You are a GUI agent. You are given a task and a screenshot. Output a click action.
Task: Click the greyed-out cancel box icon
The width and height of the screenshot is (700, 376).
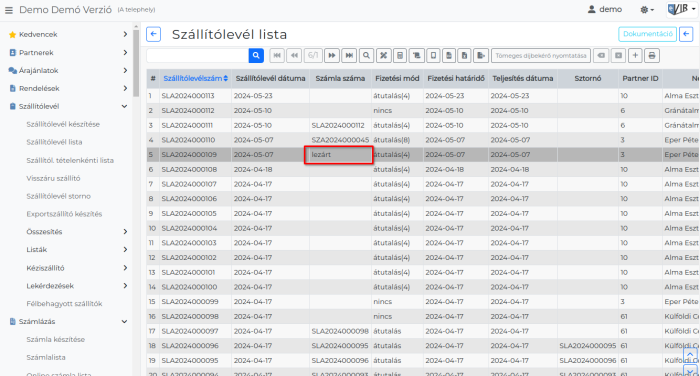(x=618, y=55)
